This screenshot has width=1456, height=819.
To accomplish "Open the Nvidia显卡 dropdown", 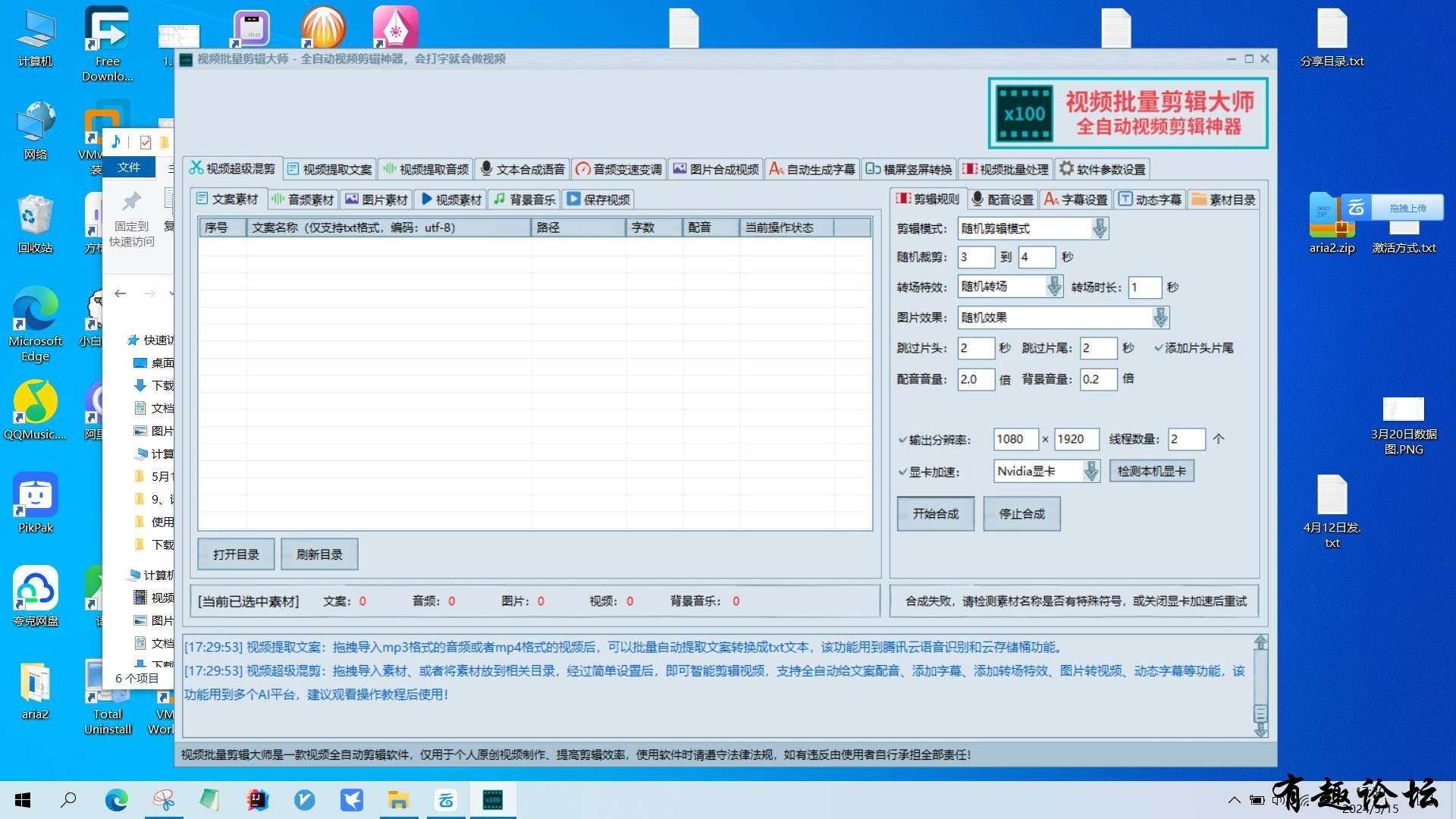I will 1090,472.
